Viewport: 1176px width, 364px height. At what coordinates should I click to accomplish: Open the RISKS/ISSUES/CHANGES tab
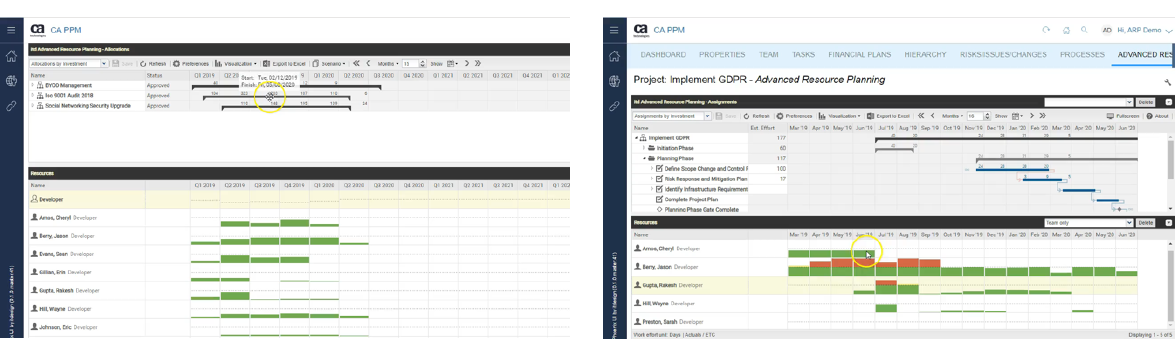[x=1004, y=55]
